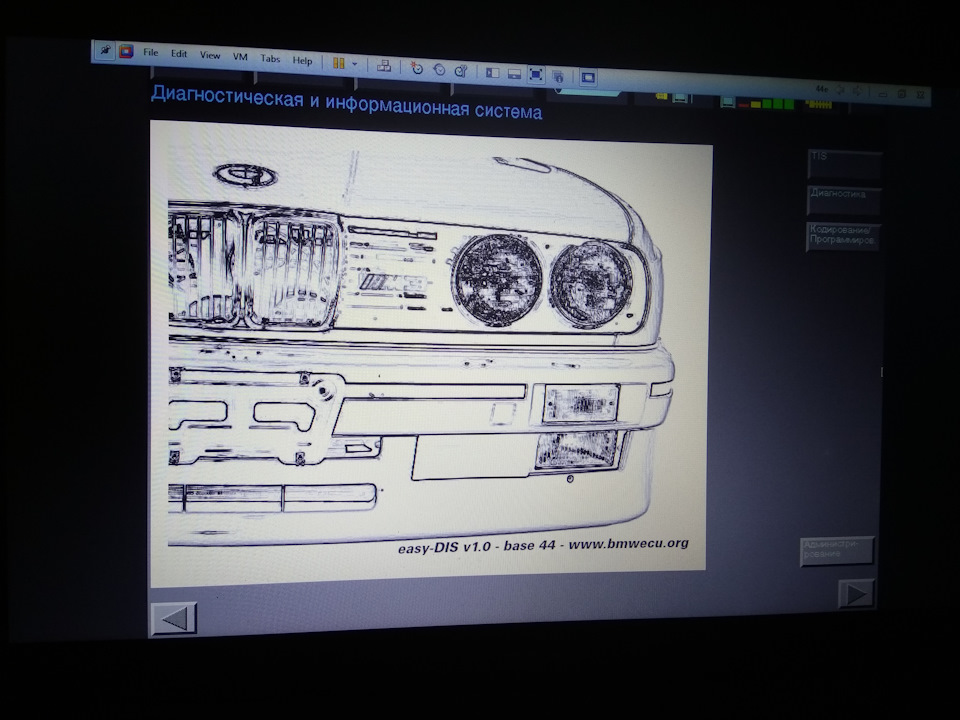
Task: Open the Tabs menu
Action: click(x=270, y=59)
